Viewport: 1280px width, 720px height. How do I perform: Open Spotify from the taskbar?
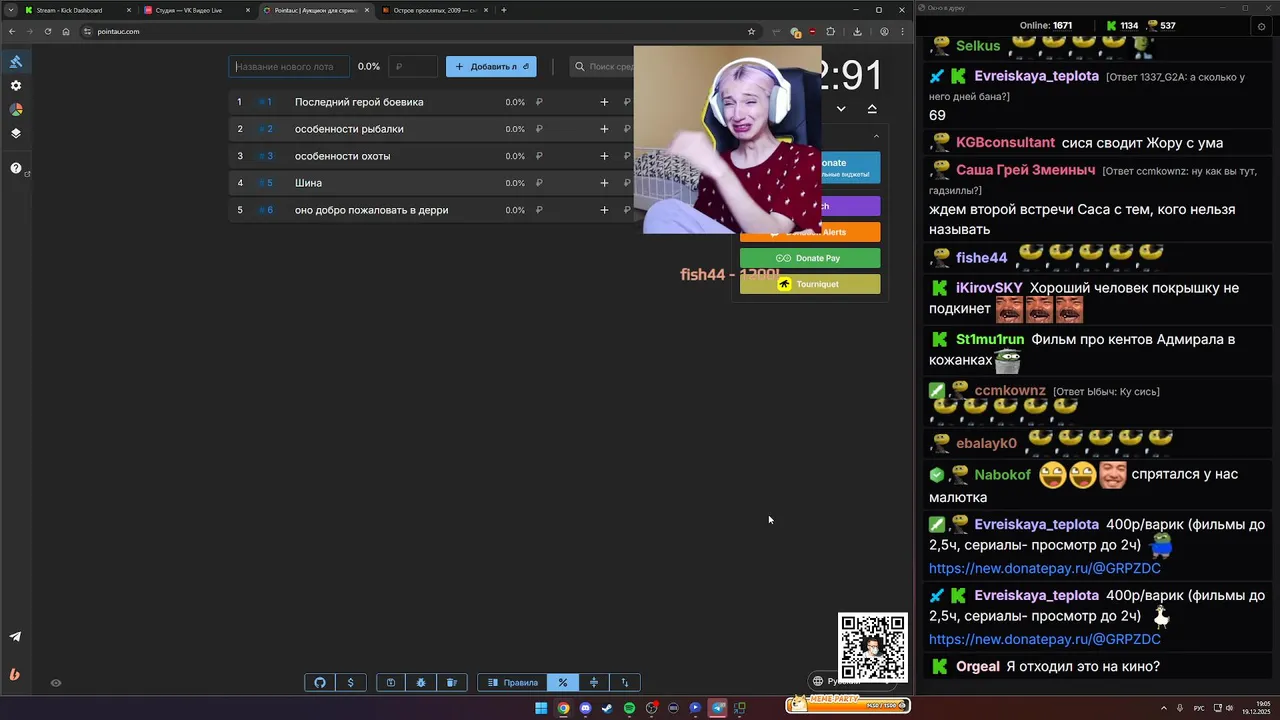pyautogui.click(x=629, y=708)
